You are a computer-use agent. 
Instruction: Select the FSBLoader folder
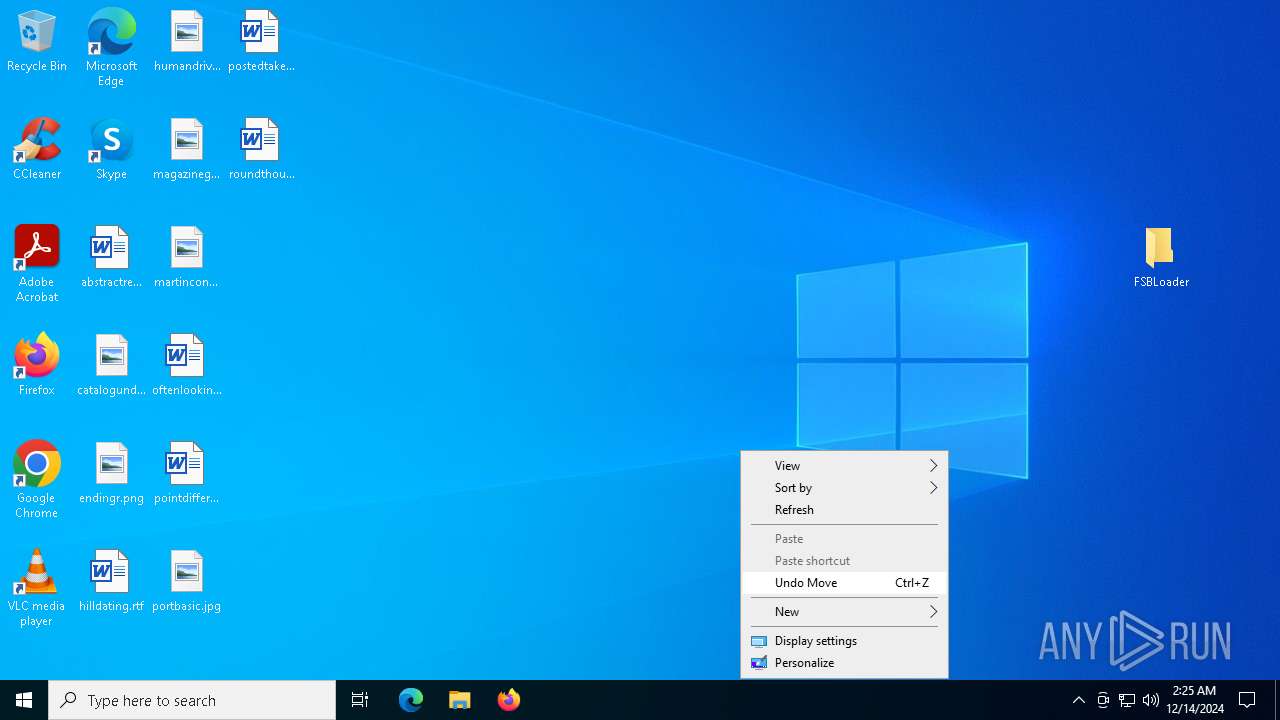1161,258
